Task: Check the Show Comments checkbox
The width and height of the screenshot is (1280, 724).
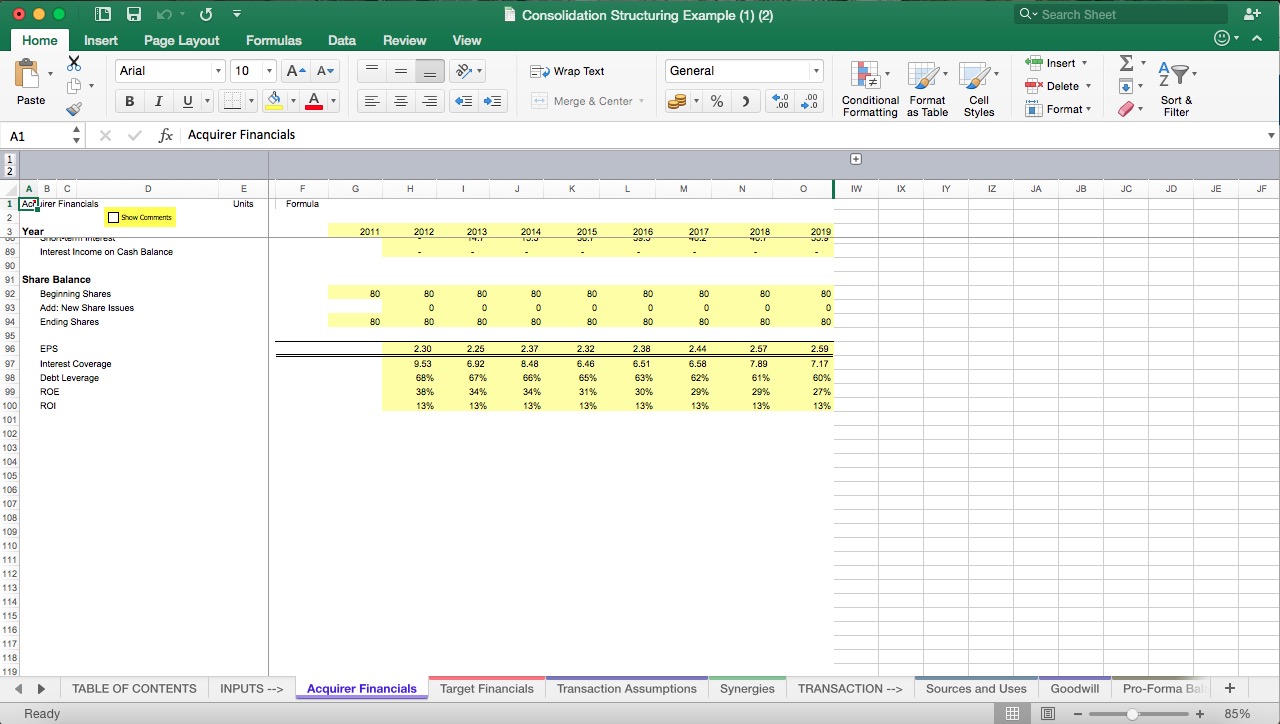Action: pos(114,217)
